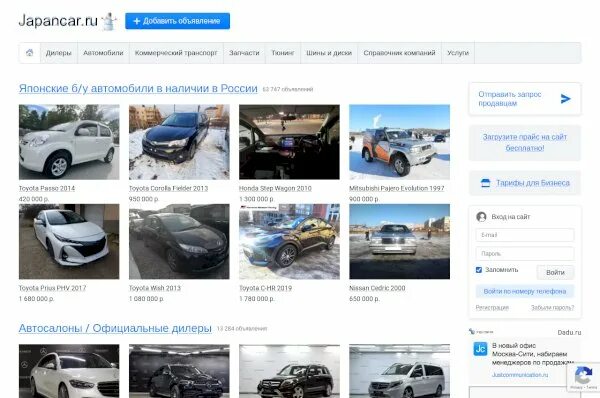600x398 pixels.
Task: Open the Toyota C-HR 2019 photo
Action: pyautogui.click(x=289, y=241)
